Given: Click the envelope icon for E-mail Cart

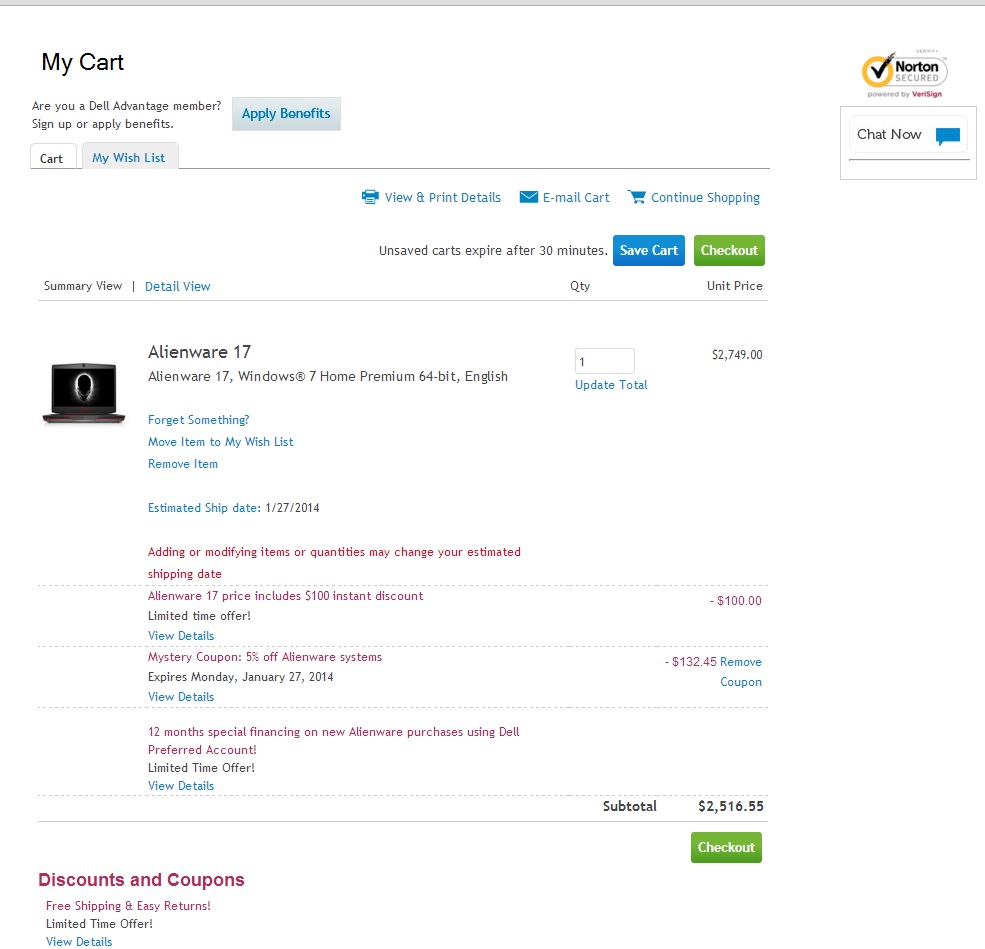Looking at the screenshot, I should pyautogui.click(x=529, y=197).
